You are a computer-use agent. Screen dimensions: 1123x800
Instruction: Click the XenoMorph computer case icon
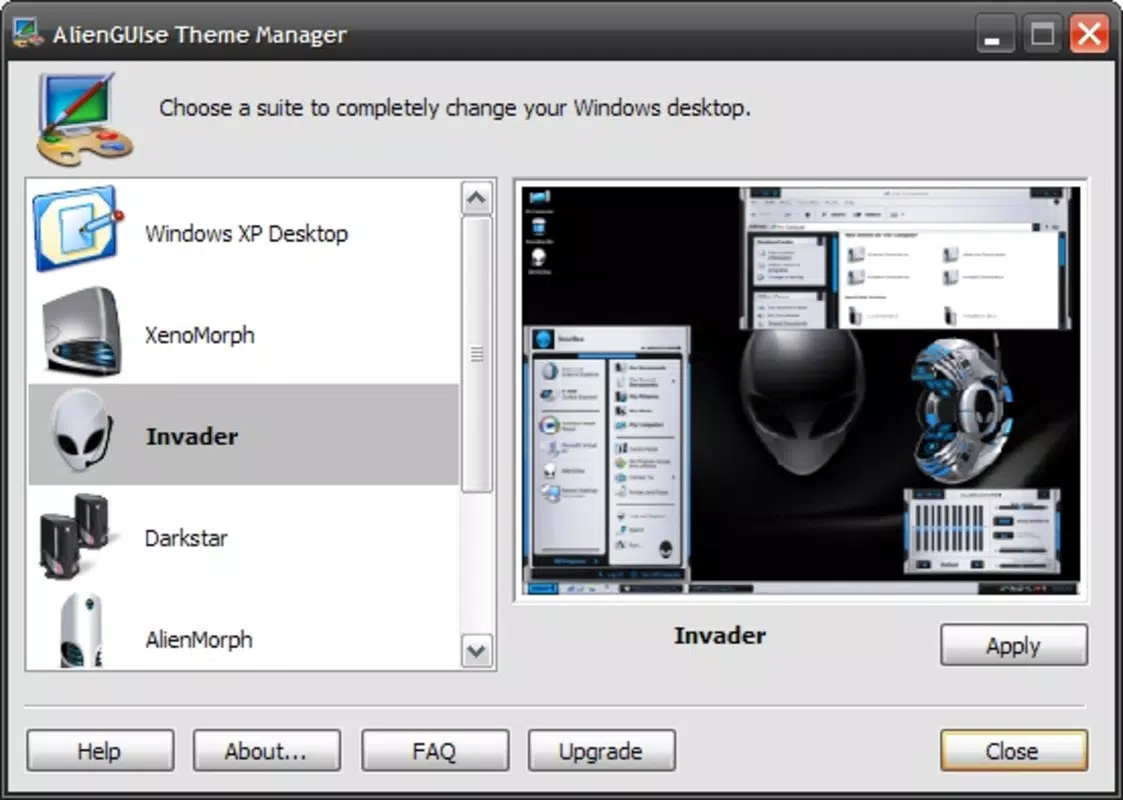[x=81, y=332]
